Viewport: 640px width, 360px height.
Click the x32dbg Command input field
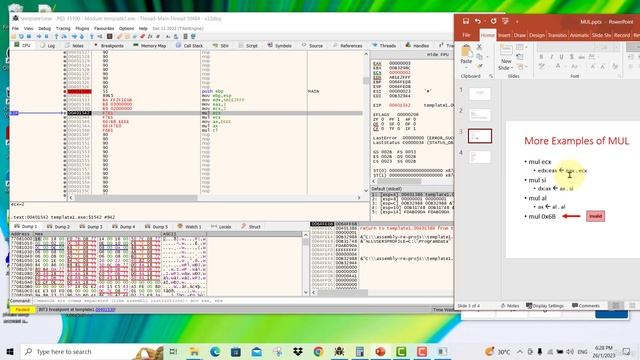243,301
